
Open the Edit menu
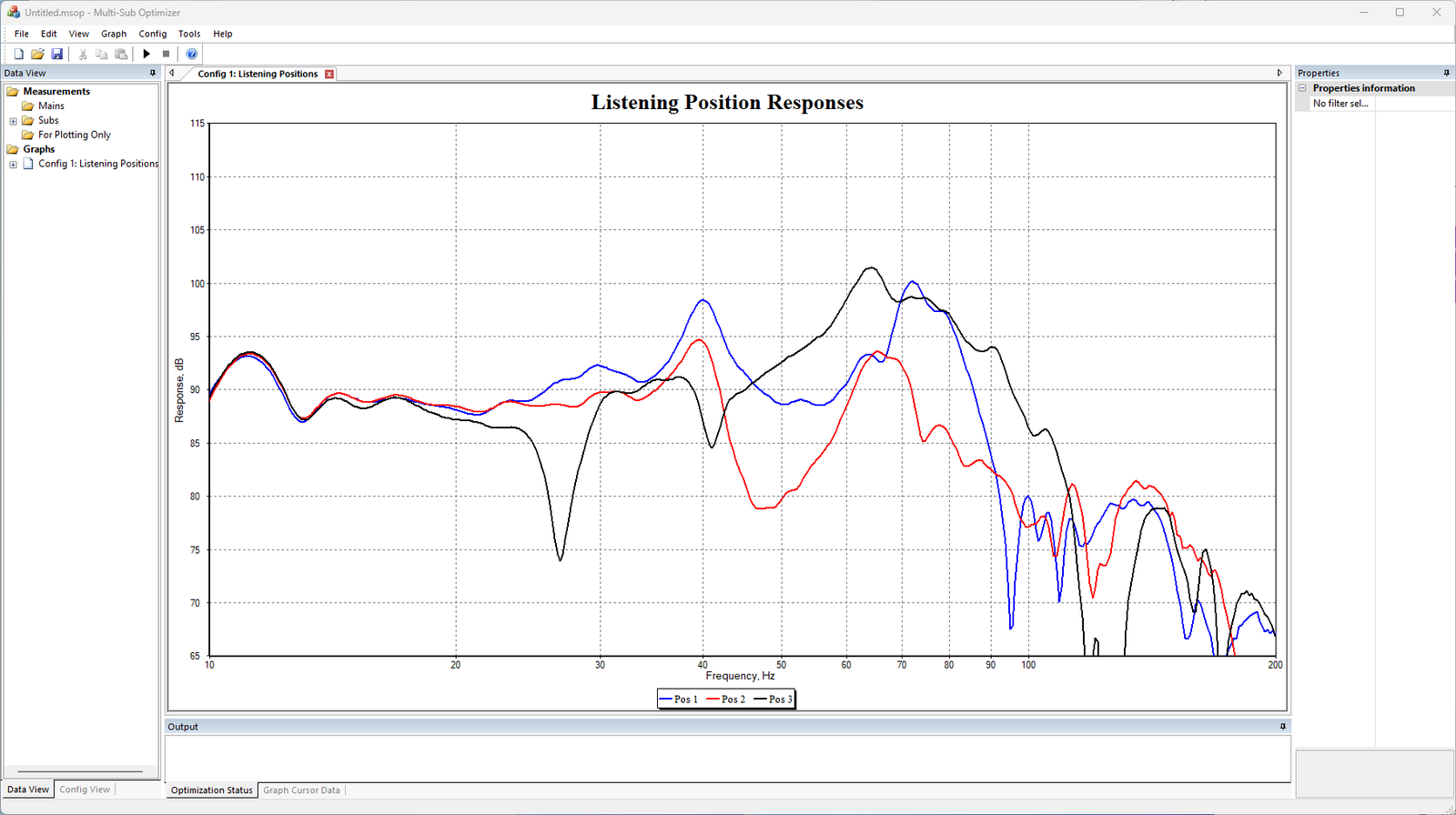click(49, 34)
